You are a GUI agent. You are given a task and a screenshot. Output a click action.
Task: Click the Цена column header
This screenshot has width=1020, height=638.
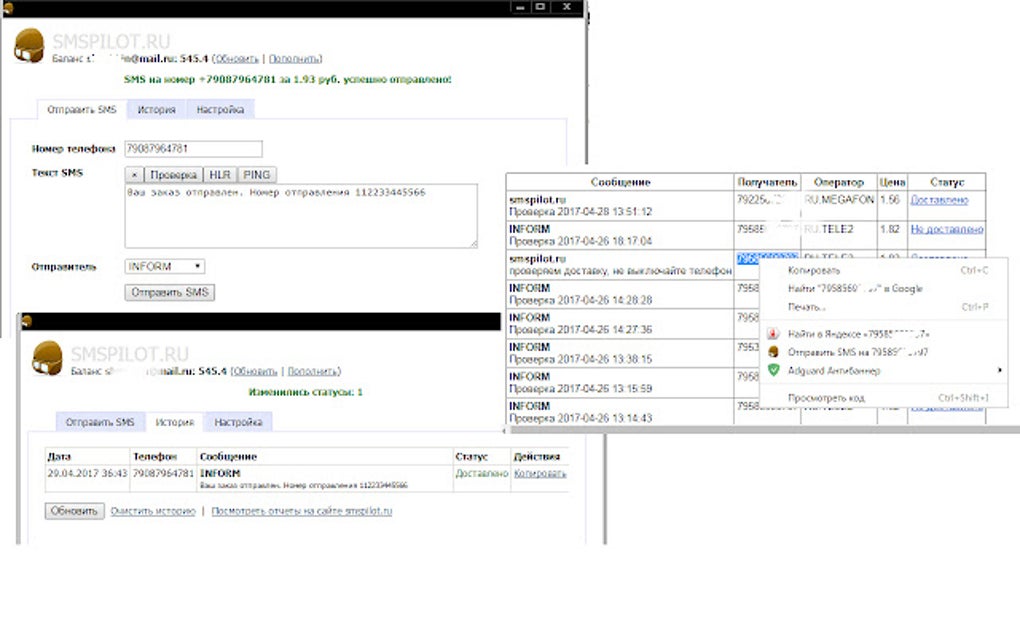coord(892,182)
